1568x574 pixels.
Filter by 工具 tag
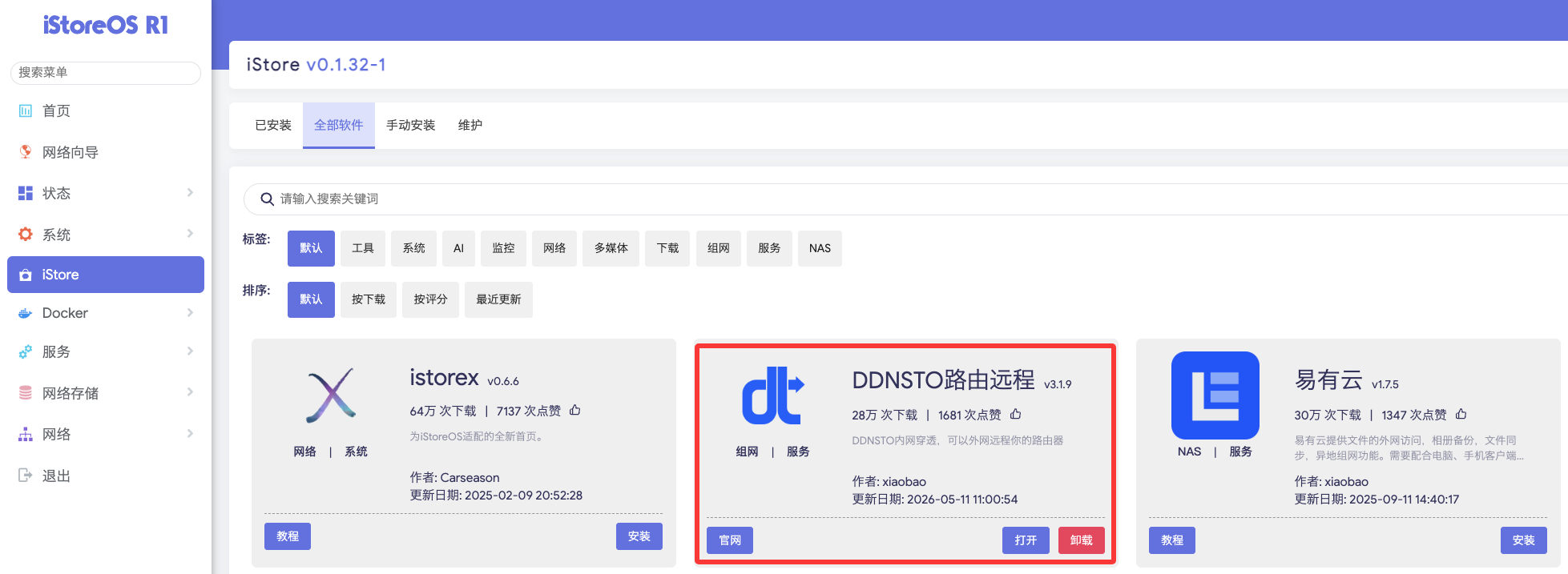point(363,248)
